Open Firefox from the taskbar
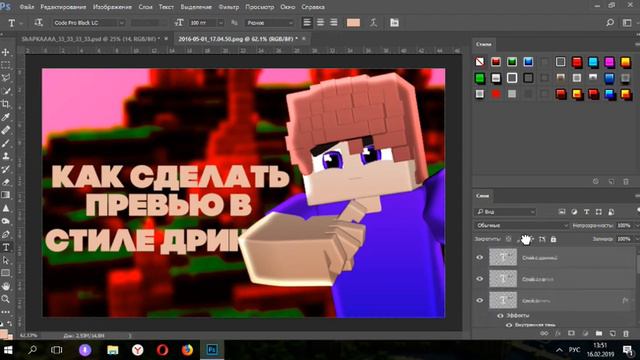Viewport: 640px width, 360px height. tap(187, 350)
